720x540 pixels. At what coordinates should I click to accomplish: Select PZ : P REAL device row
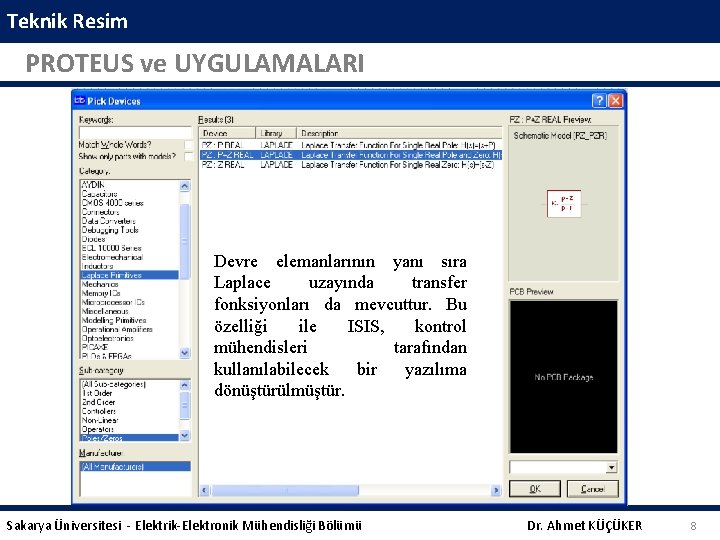point(351,145)
